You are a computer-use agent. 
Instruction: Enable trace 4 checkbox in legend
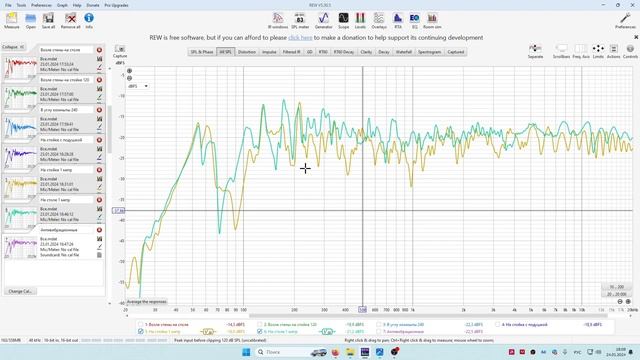[x=497, y=324]
